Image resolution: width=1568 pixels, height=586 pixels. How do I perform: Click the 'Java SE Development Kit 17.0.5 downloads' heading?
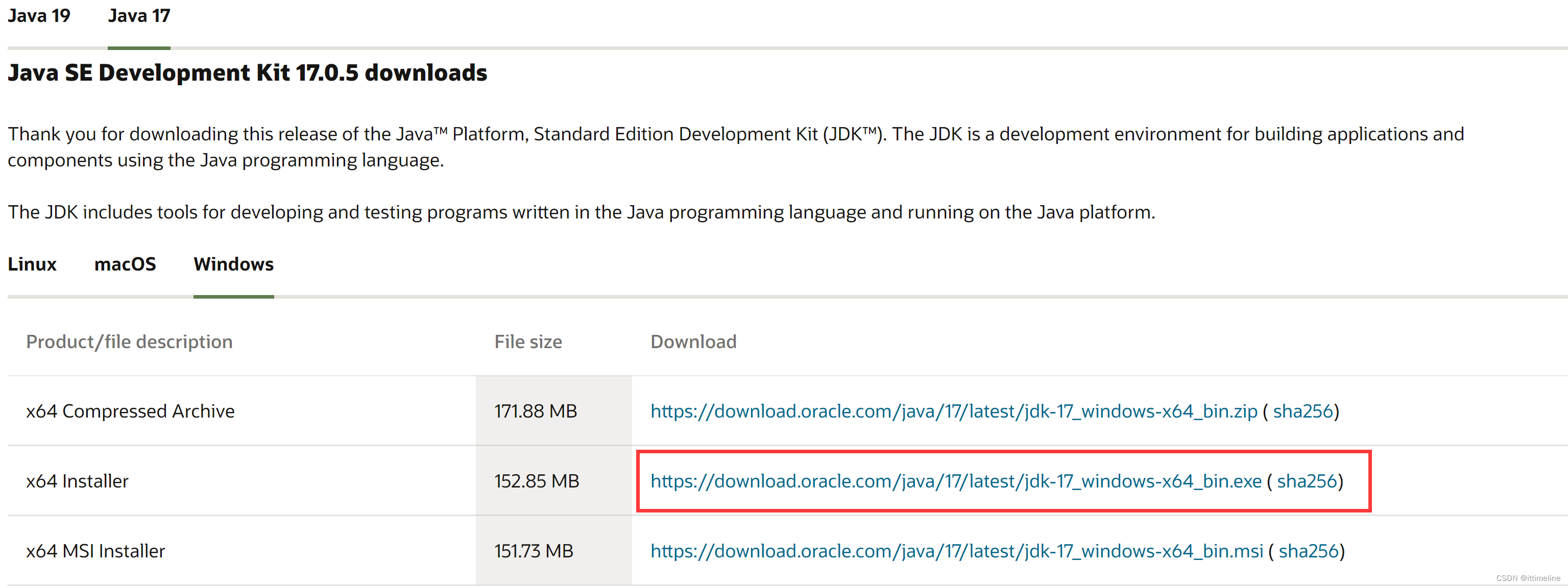(x=247, y=73)
